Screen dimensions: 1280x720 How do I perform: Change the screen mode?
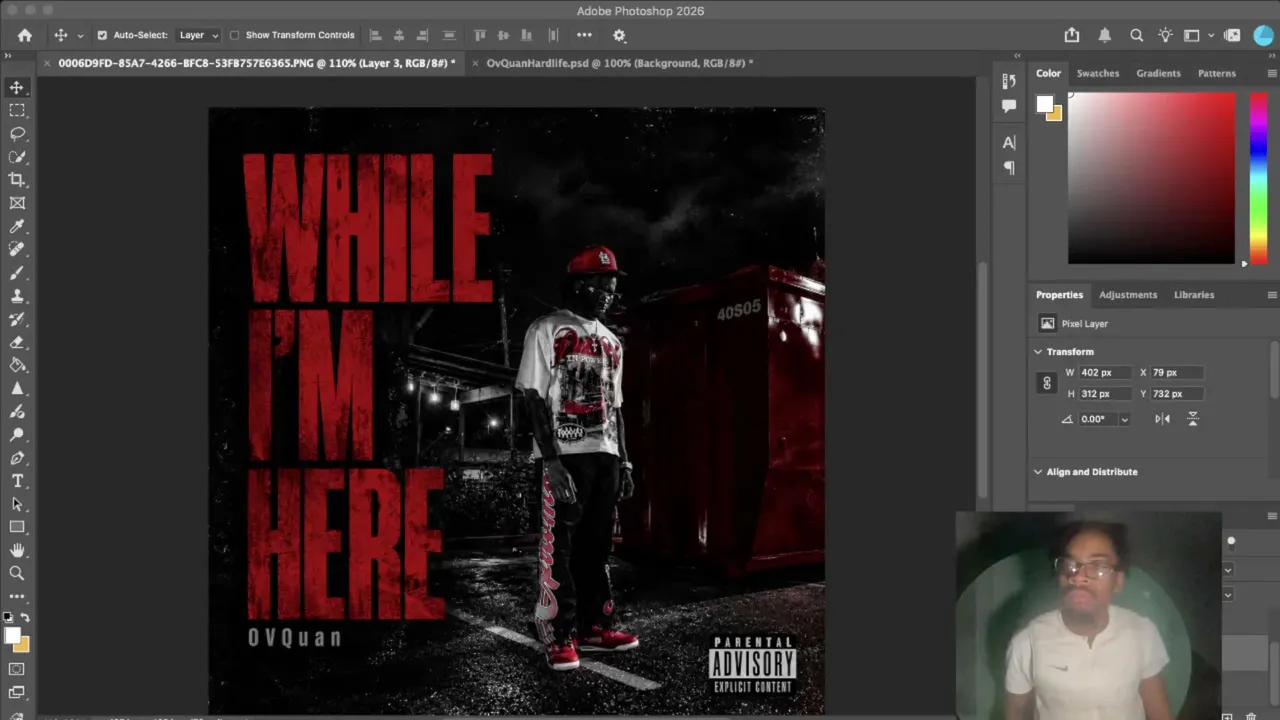click(17, 692)
